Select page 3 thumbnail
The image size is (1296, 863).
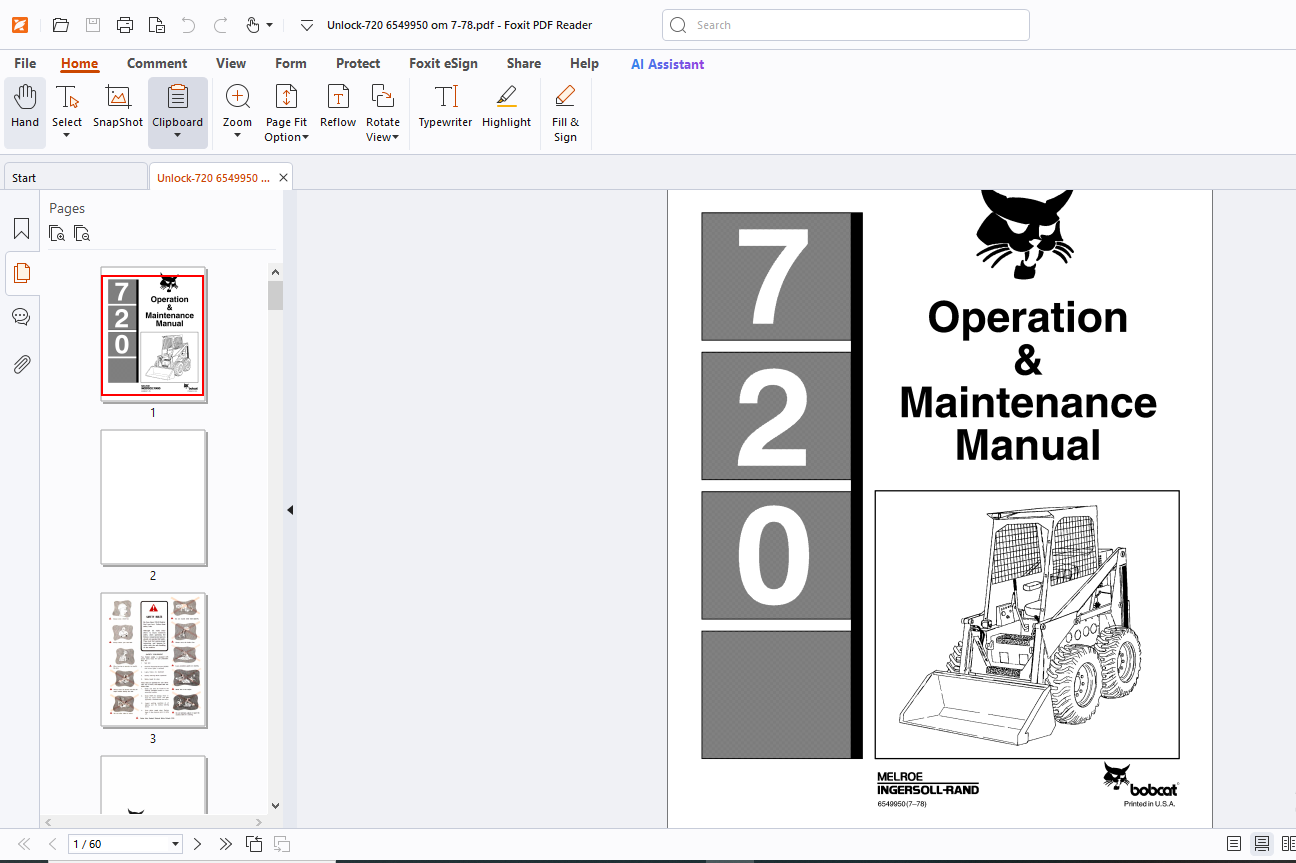[153, 660]
